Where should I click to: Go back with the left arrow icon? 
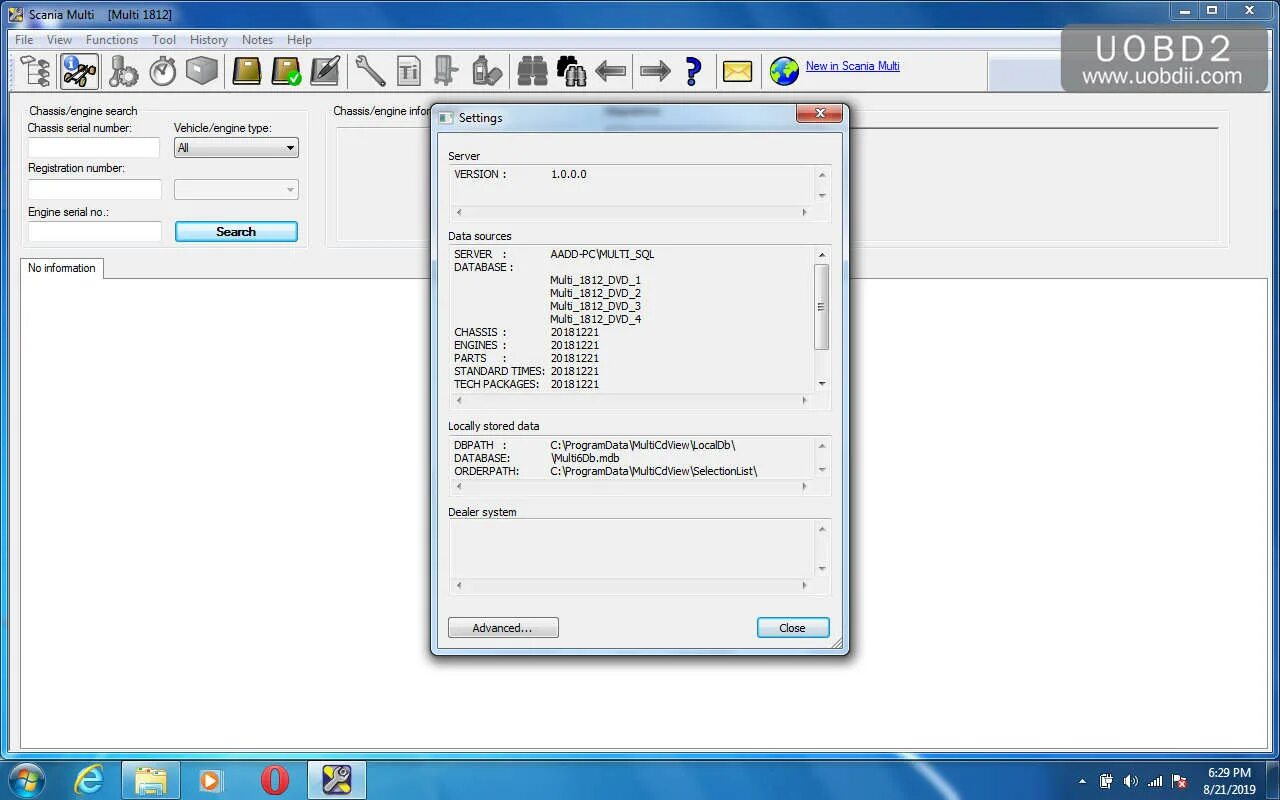(611, 71)
